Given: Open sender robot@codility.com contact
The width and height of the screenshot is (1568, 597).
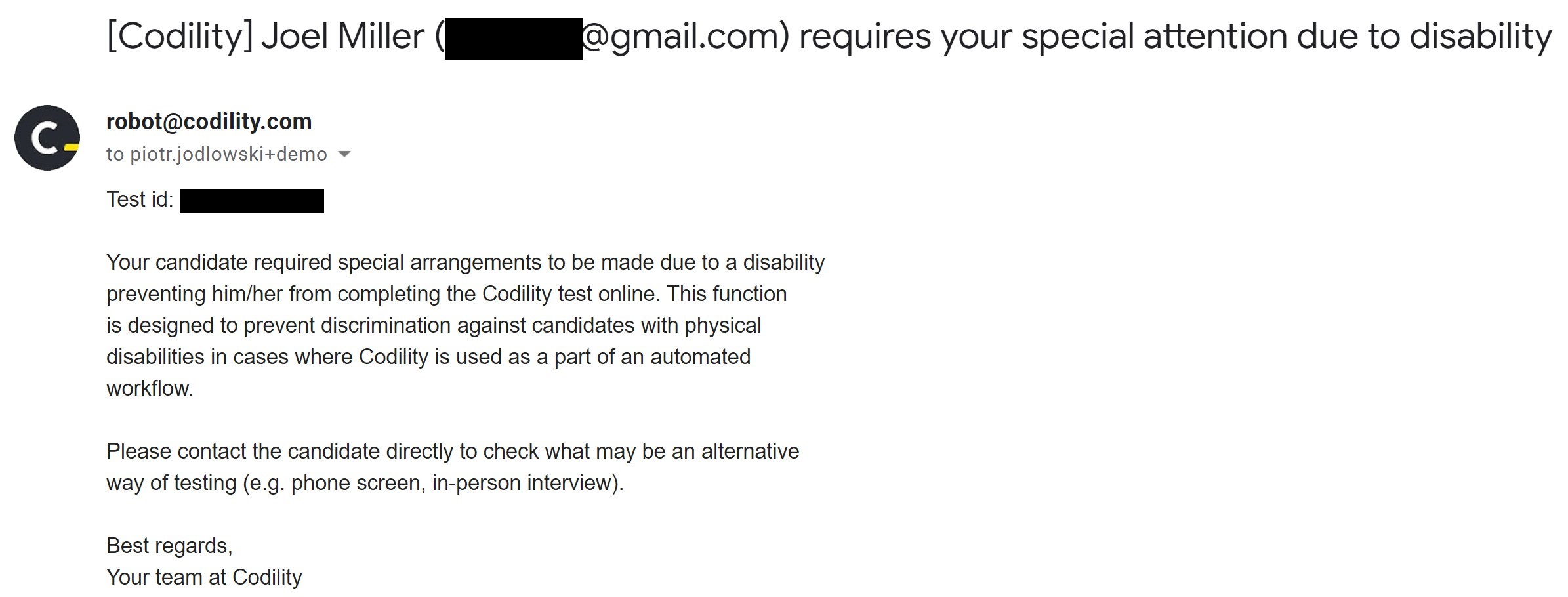Looking at the screenshot, I should click(x=209, y=121).
